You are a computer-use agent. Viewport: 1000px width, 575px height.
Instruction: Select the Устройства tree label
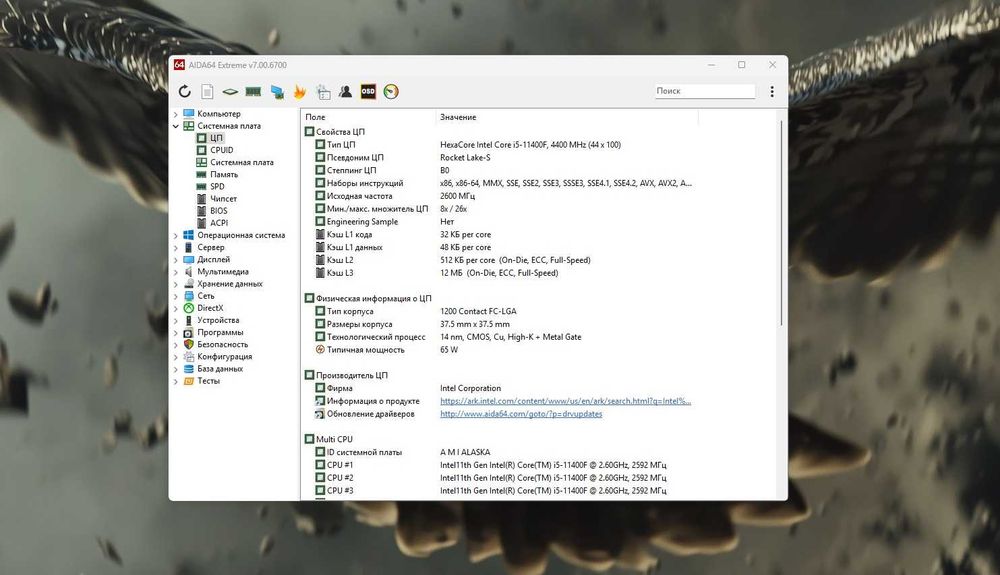point(218,320)
